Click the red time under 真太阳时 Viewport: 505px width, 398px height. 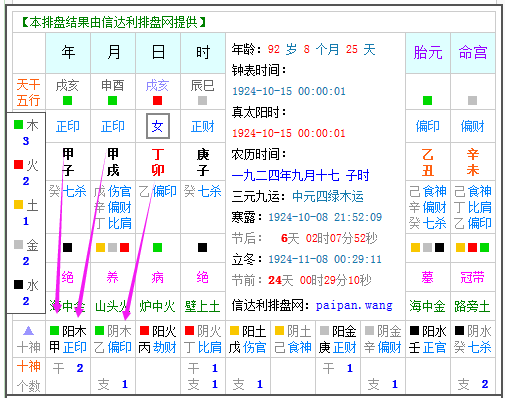289,133
